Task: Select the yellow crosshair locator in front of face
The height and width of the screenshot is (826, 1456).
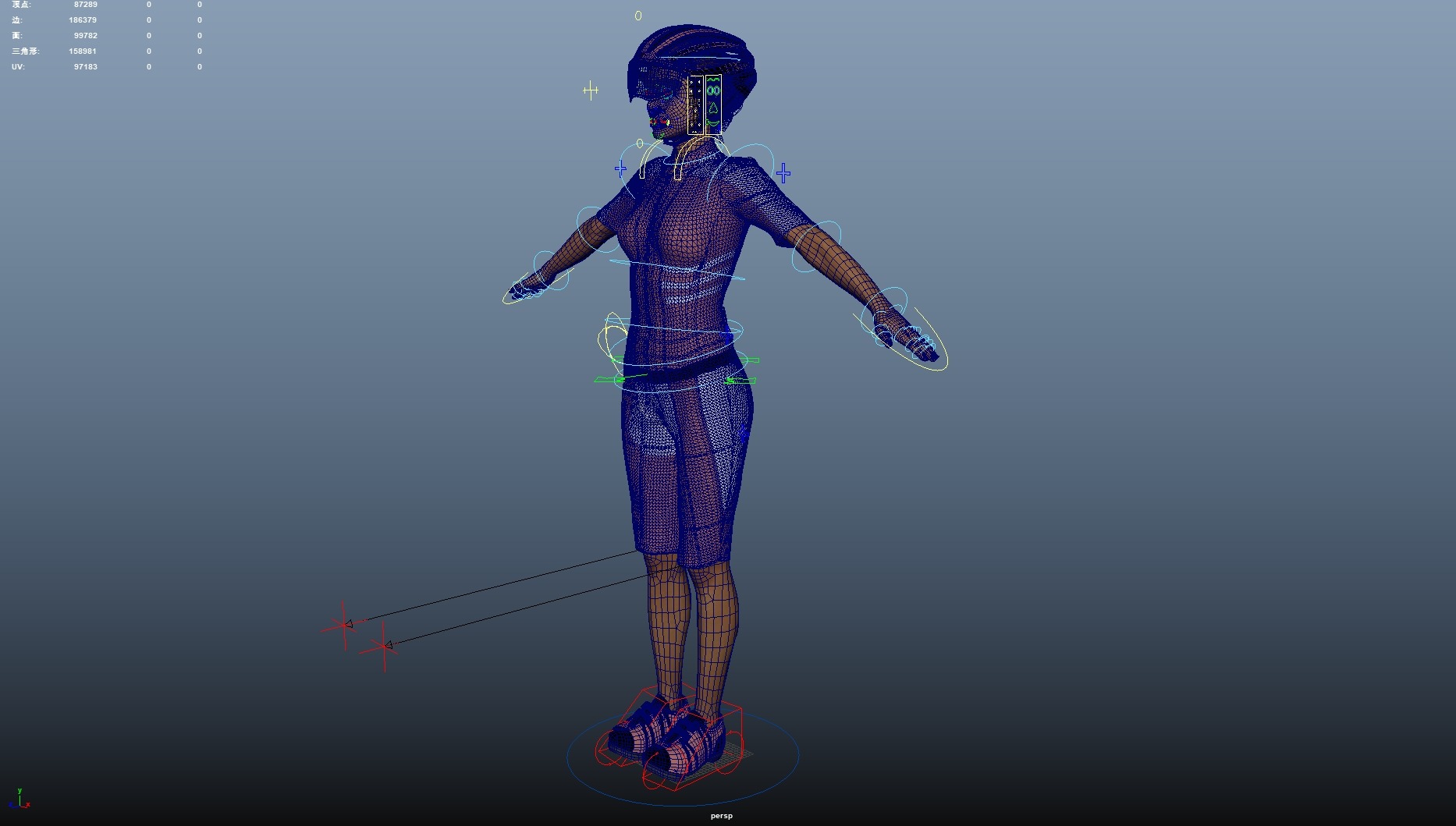Action: tap(591, 90)
